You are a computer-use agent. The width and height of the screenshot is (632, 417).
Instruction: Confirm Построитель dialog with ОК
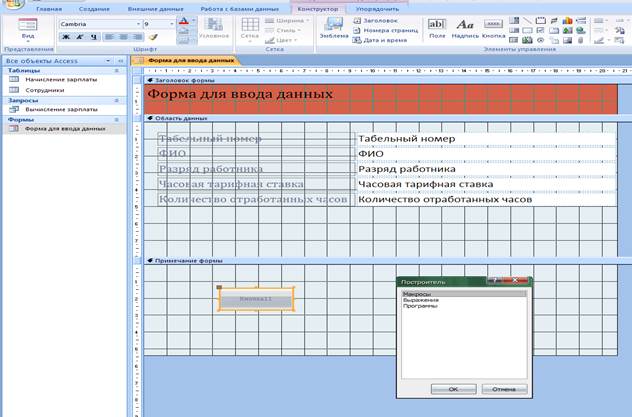(x=453, y=389)
